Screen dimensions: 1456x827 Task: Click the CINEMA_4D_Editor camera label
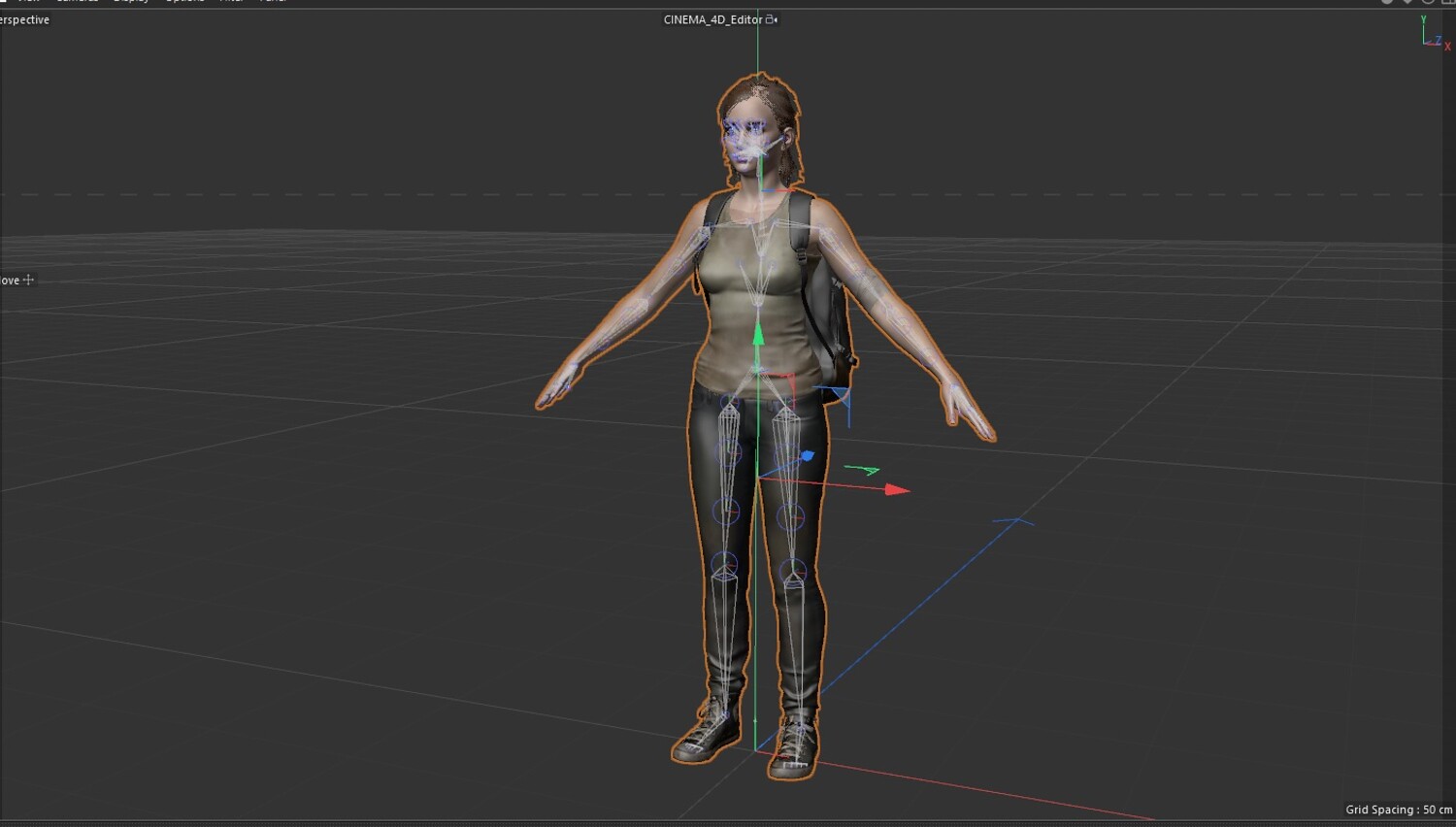[x=712, y=19]
